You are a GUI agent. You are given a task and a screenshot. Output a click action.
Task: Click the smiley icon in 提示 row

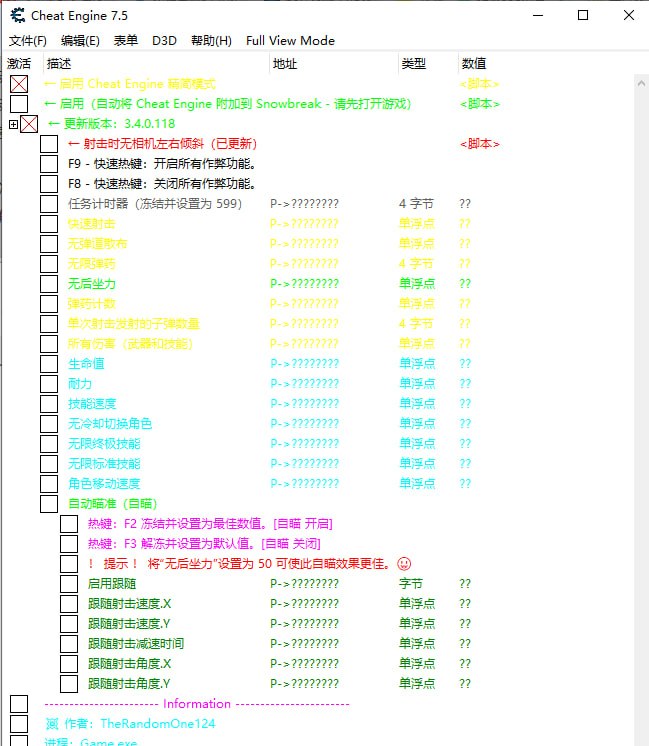pos(404,564)
